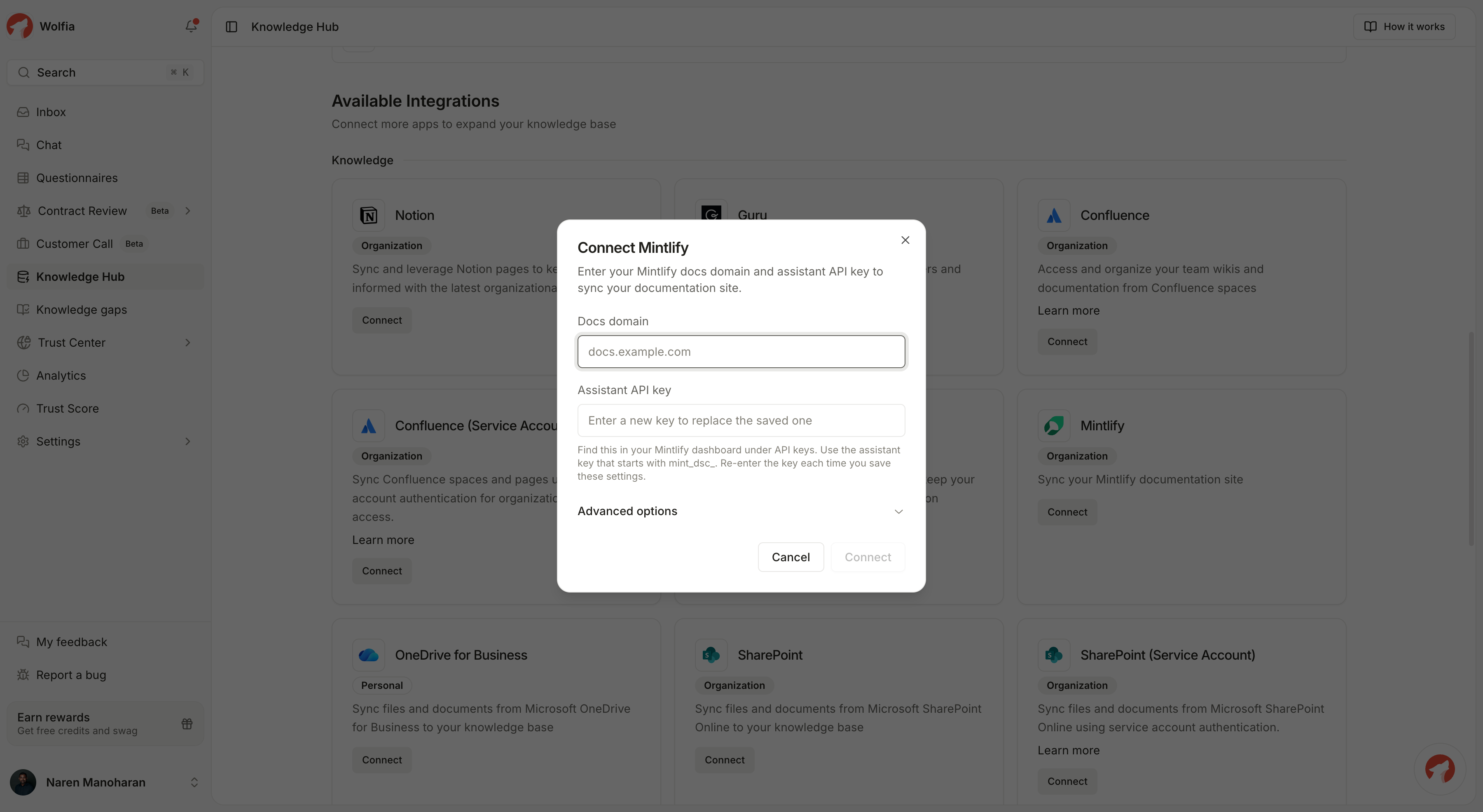The height and width of the screenshot is (812, 1483).
Task: Click the Report a bug icon
Action: [23, 674]
